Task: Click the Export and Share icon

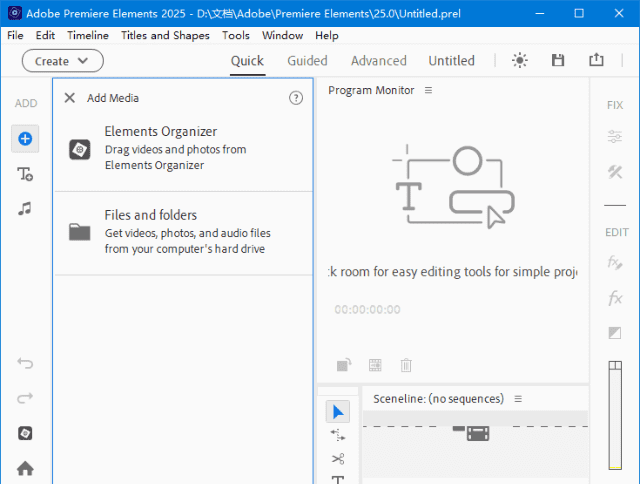Action: pyautogui.click(x=596, y=60)
